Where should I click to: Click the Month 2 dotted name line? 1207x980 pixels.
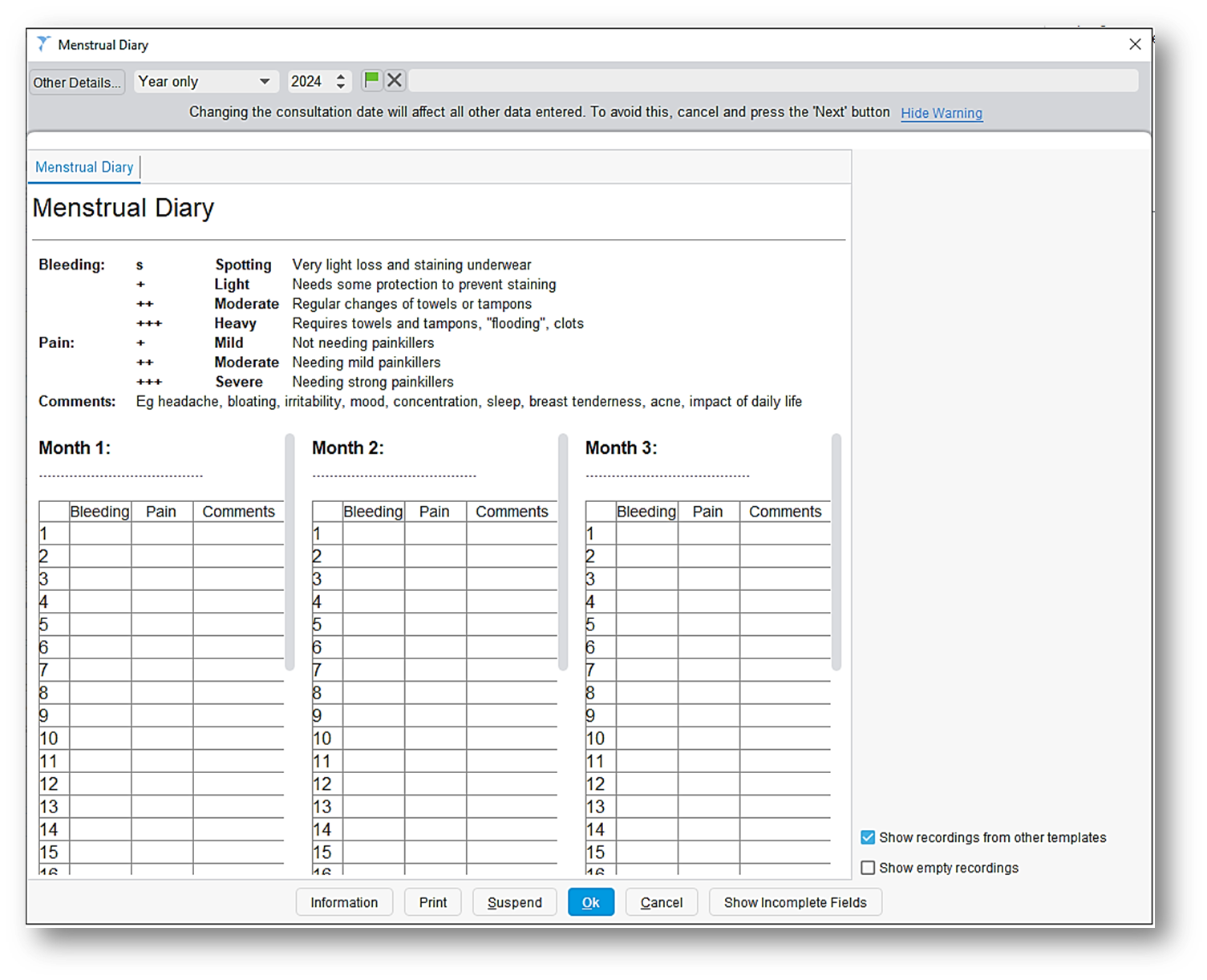(395, 476)
